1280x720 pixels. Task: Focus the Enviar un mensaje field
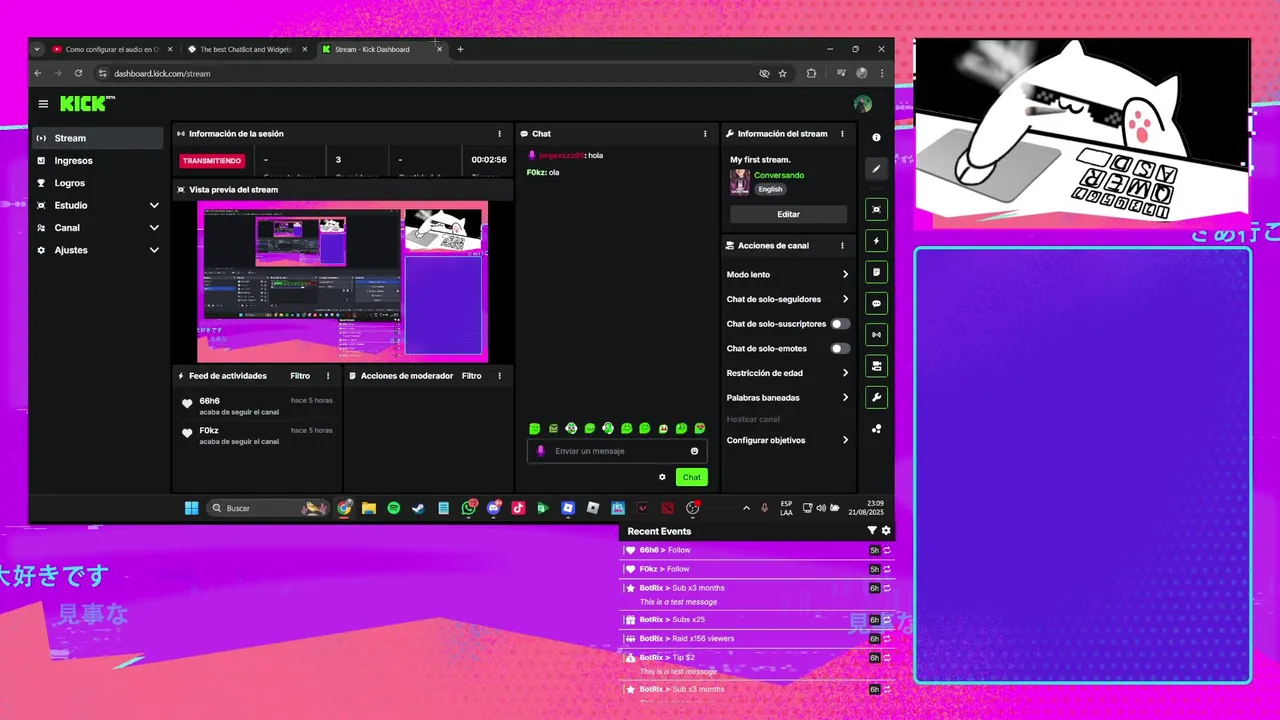617,451
